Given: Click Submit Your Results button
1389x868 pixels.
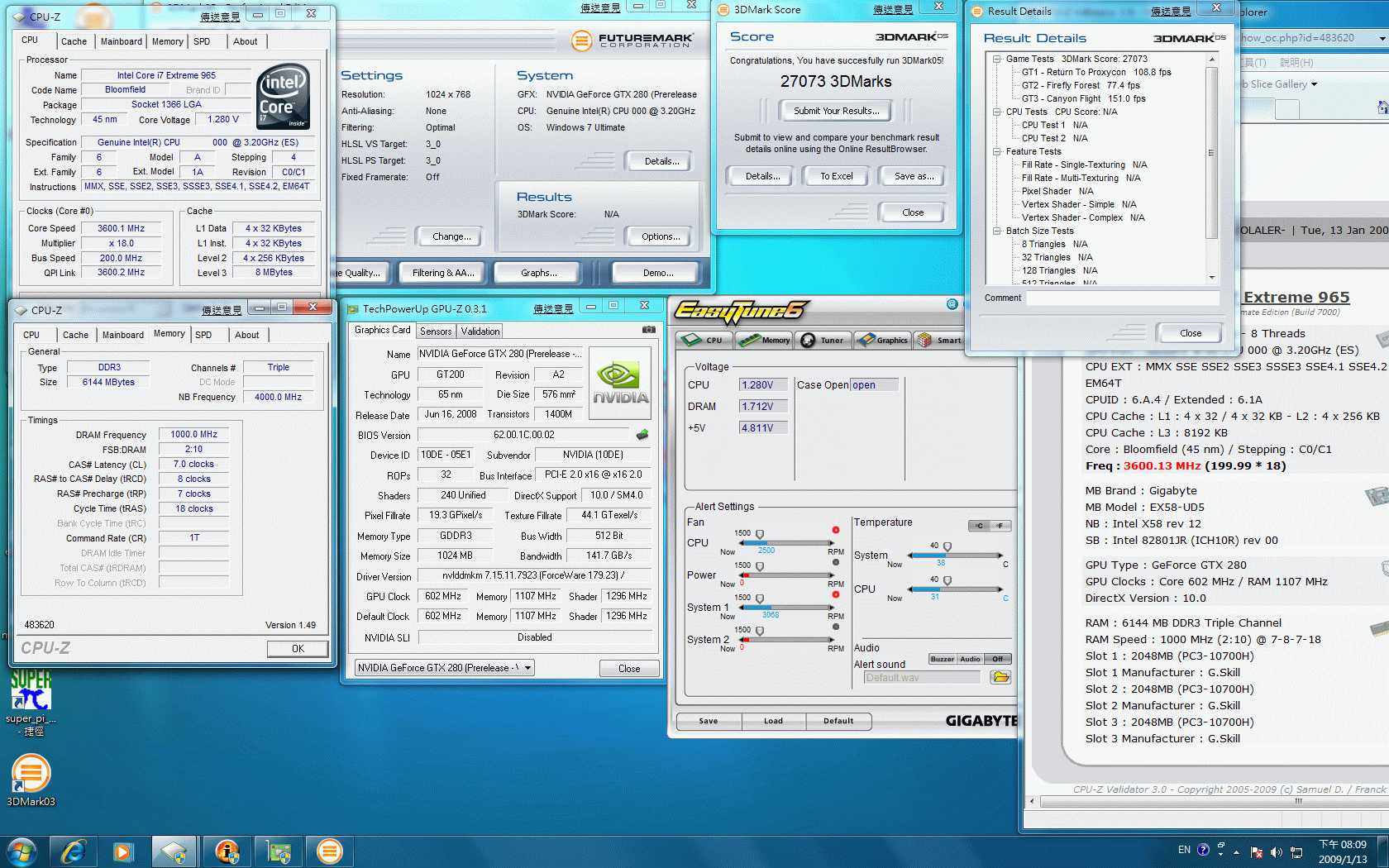Looking at the screenshot, I should [836, 111].
